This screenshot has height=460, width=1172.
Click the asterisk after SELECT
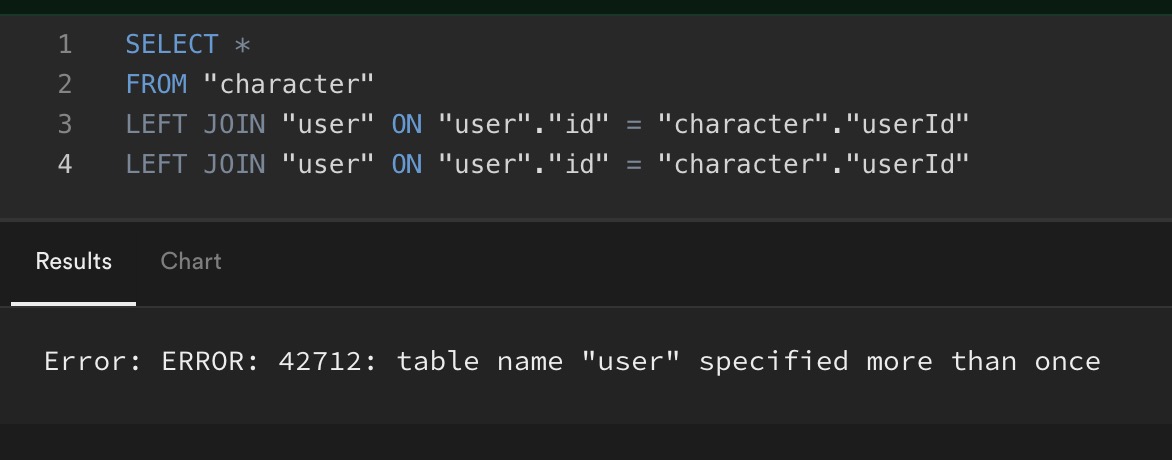[242, 45]
